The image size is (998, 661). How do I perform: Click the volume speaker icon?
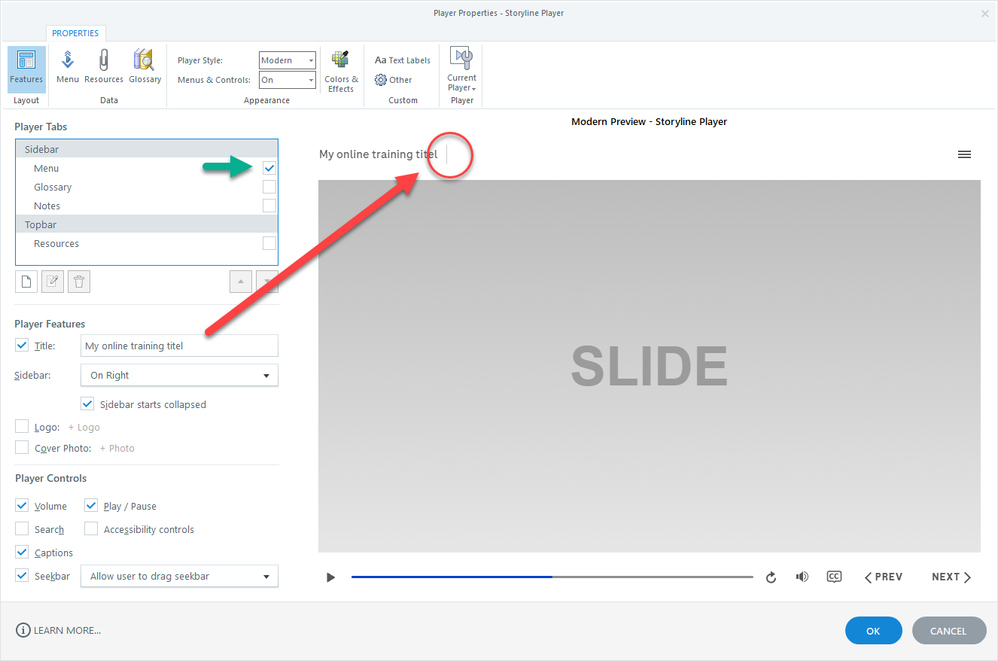802,576
